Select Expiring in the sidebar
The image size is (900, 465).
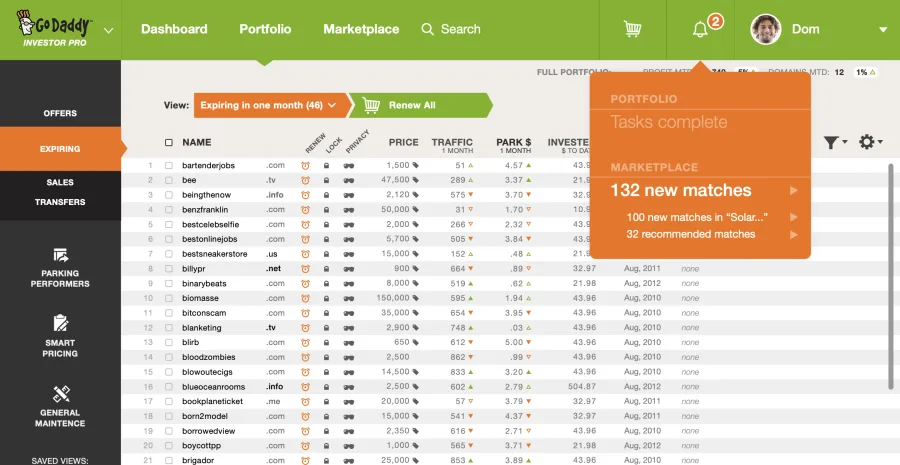(60, 149)
